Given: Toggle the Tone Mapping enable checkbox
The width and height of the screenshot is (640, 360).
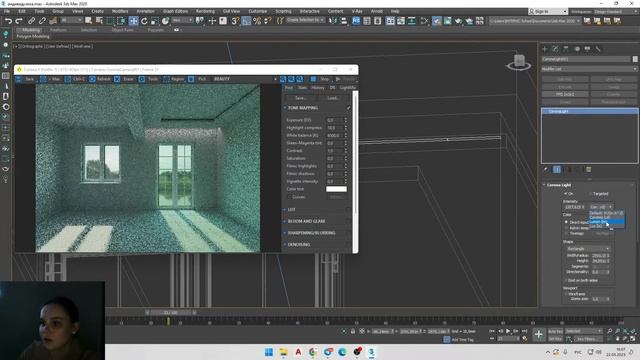Looking at the screenshot, I should coord(349,108).
